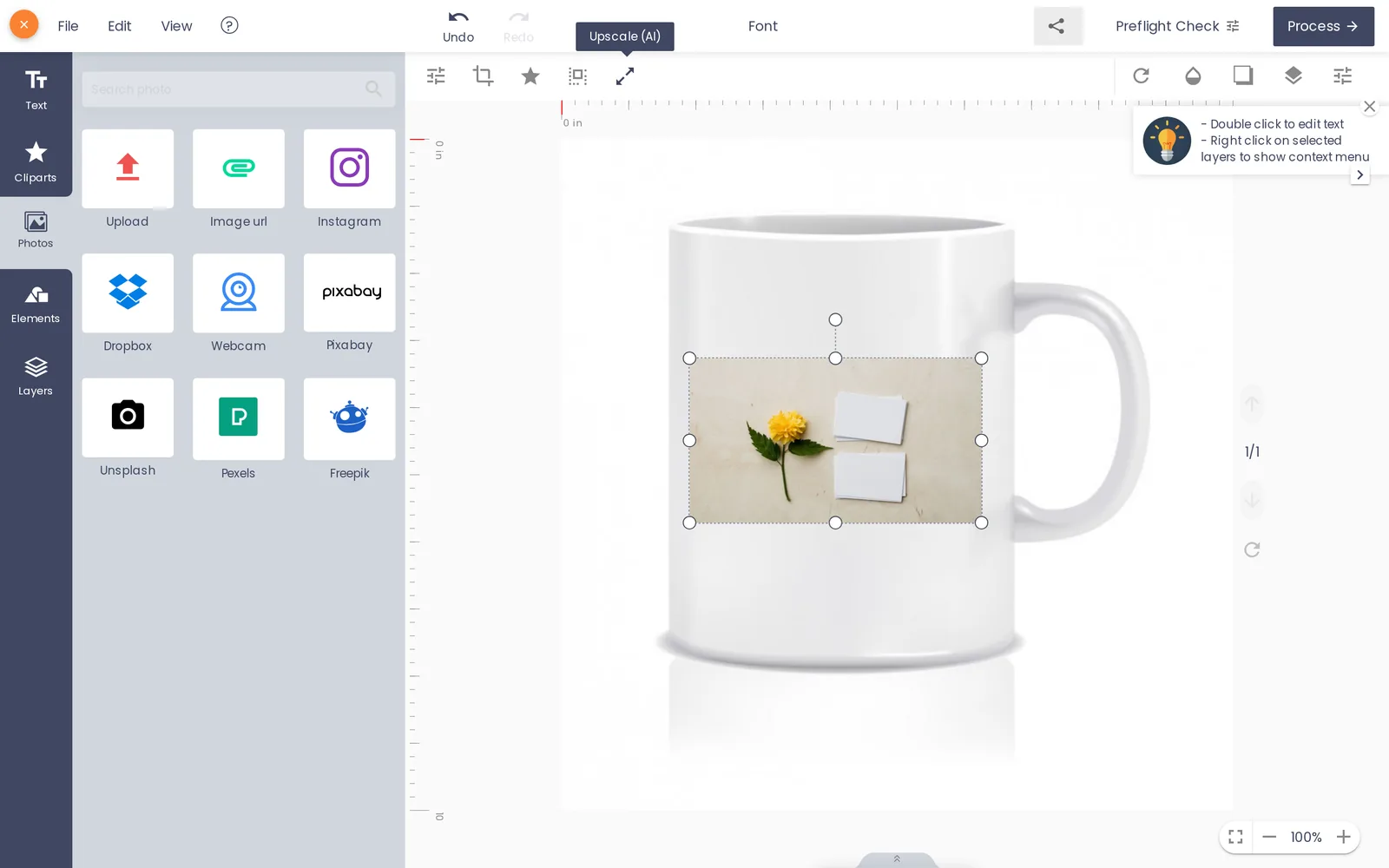Browse photos from Pexels
The height and width of the screenshot is (868, 1389).
click(x=239, y=418)
